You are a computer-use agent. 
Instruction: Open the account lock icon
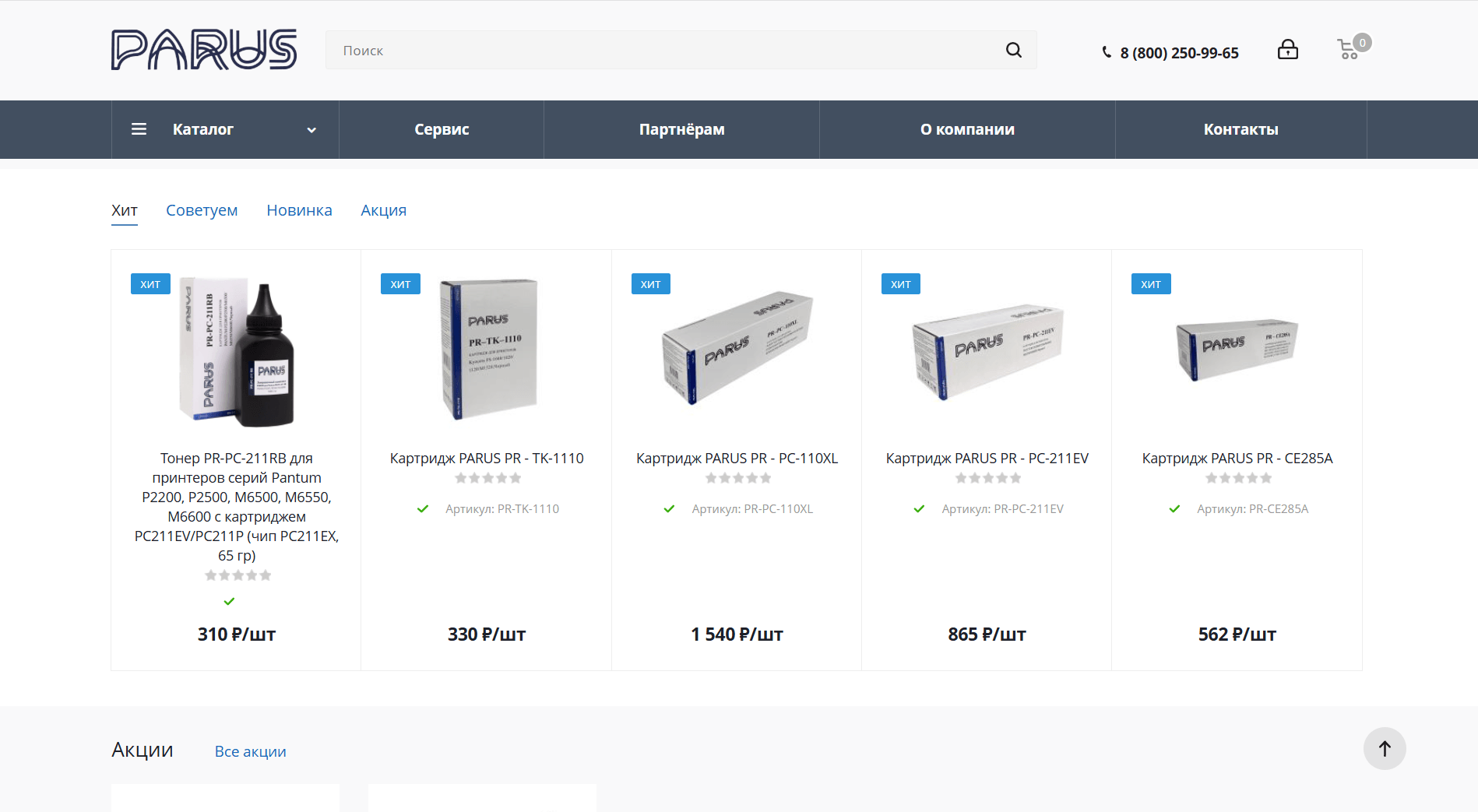[1288, 50]
